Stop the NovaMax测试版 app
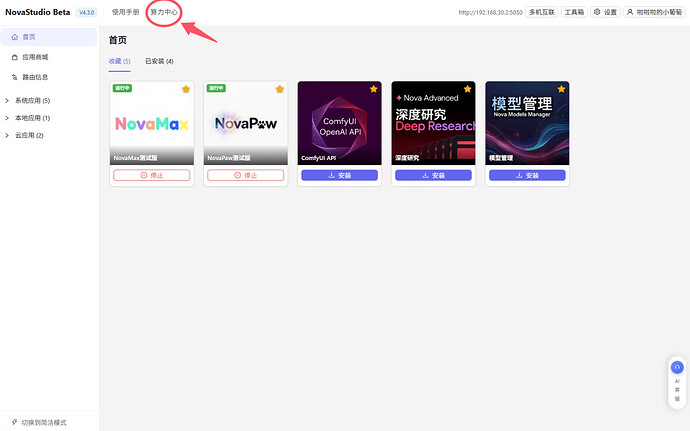The height and width of the screenshot is (431, 690). click(152, 175)
